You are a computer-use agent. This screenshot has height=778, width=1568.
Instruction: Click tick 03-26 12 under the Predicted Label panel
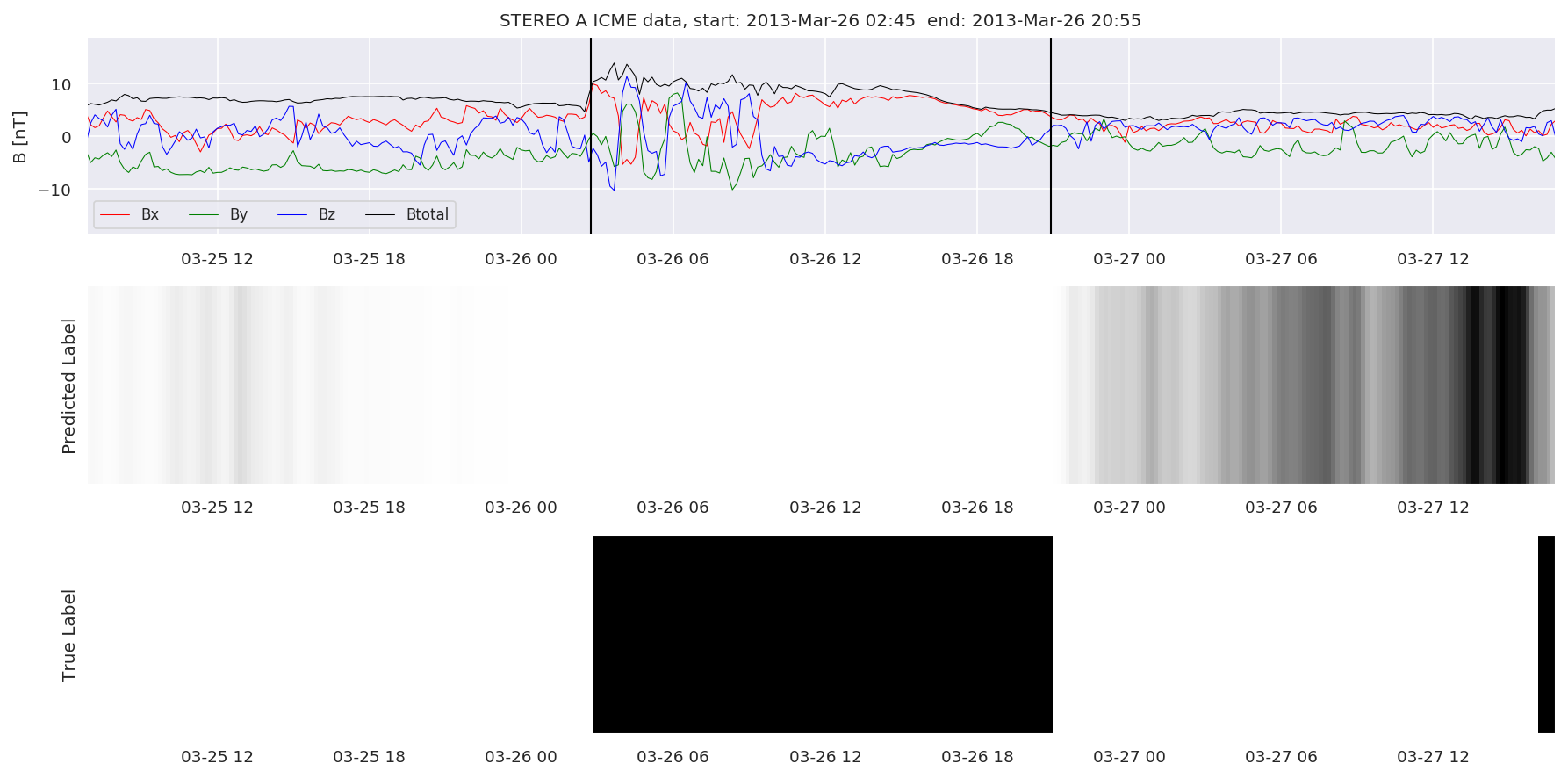click(825, 508)
